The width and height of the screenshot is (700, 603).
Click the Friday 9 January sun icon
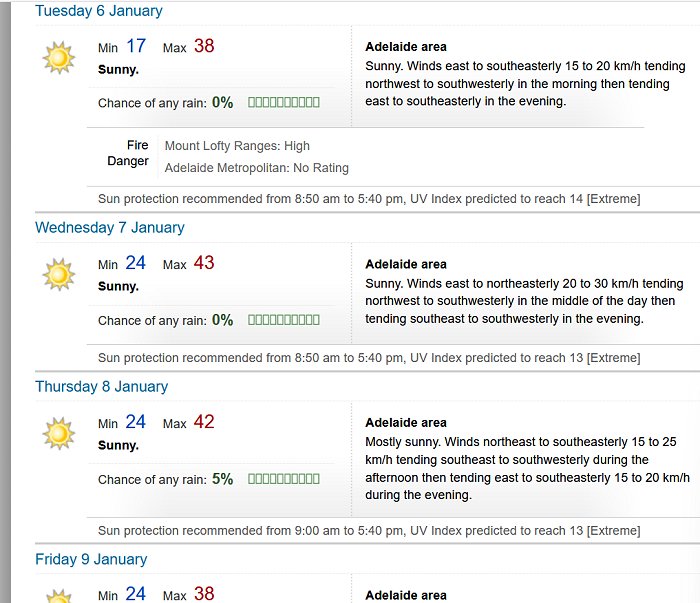[58, 596]
